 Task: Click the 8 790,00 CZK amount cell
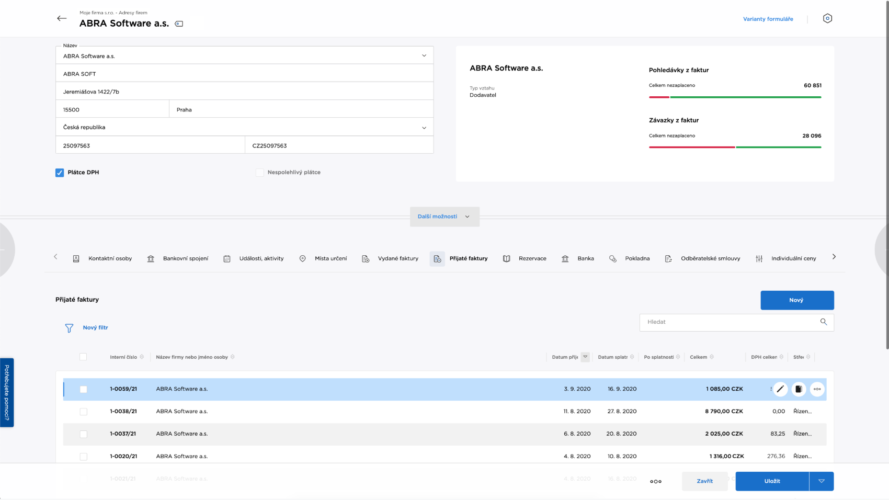coord(724,412)
